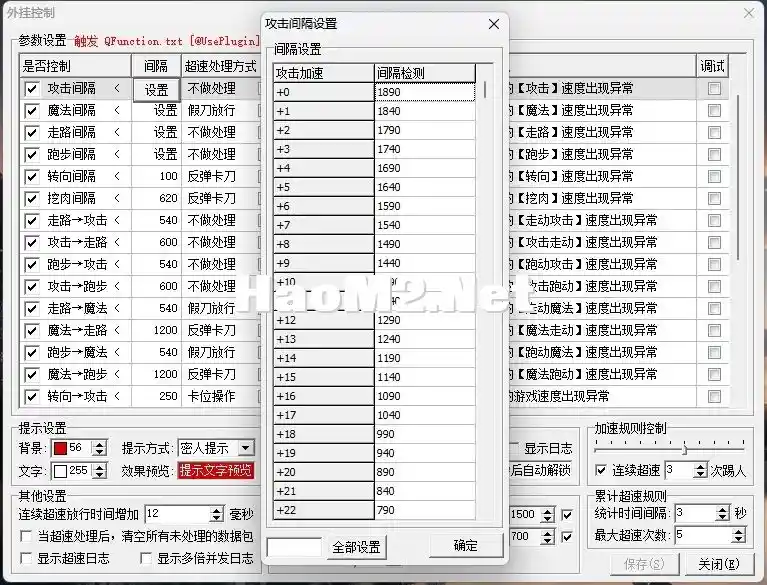This screenshot has width=767, height=585.
Task: Check 显示多倍并发日志 option
Action: [146, 559]
